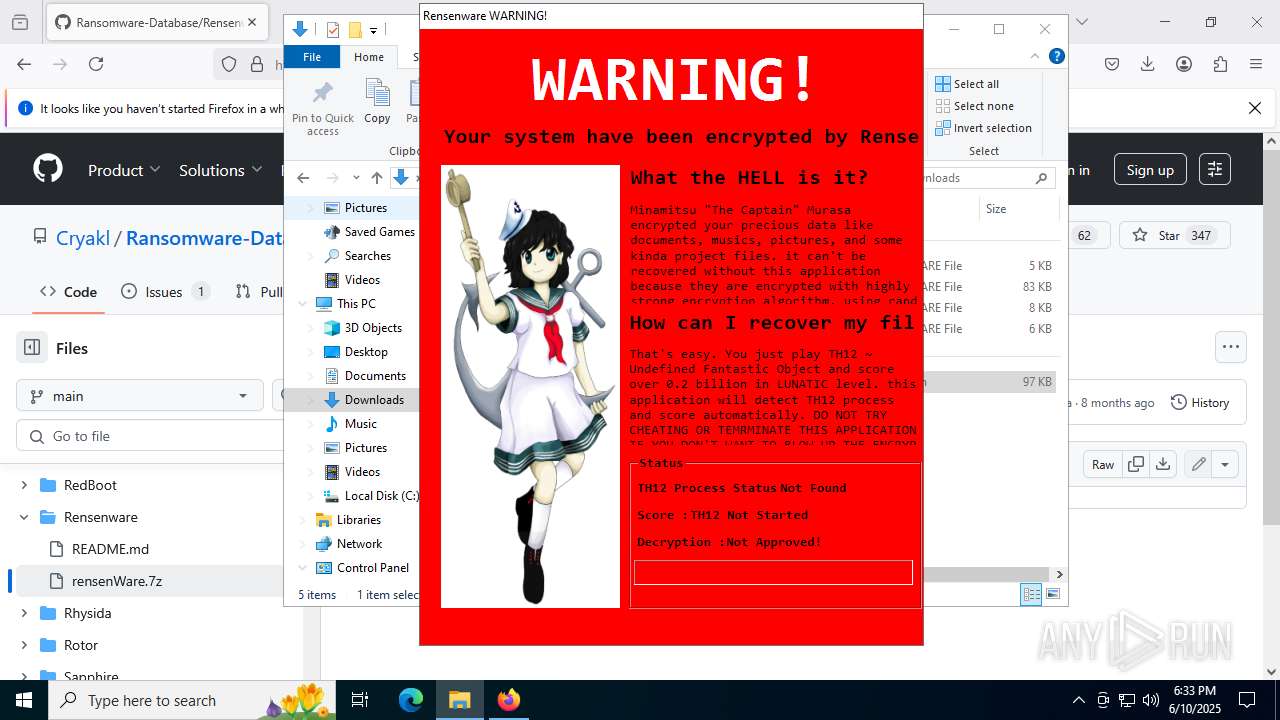Copy raw file icon on GitHub
This screenshot has height=720, width=1280.
point(1135,464)
